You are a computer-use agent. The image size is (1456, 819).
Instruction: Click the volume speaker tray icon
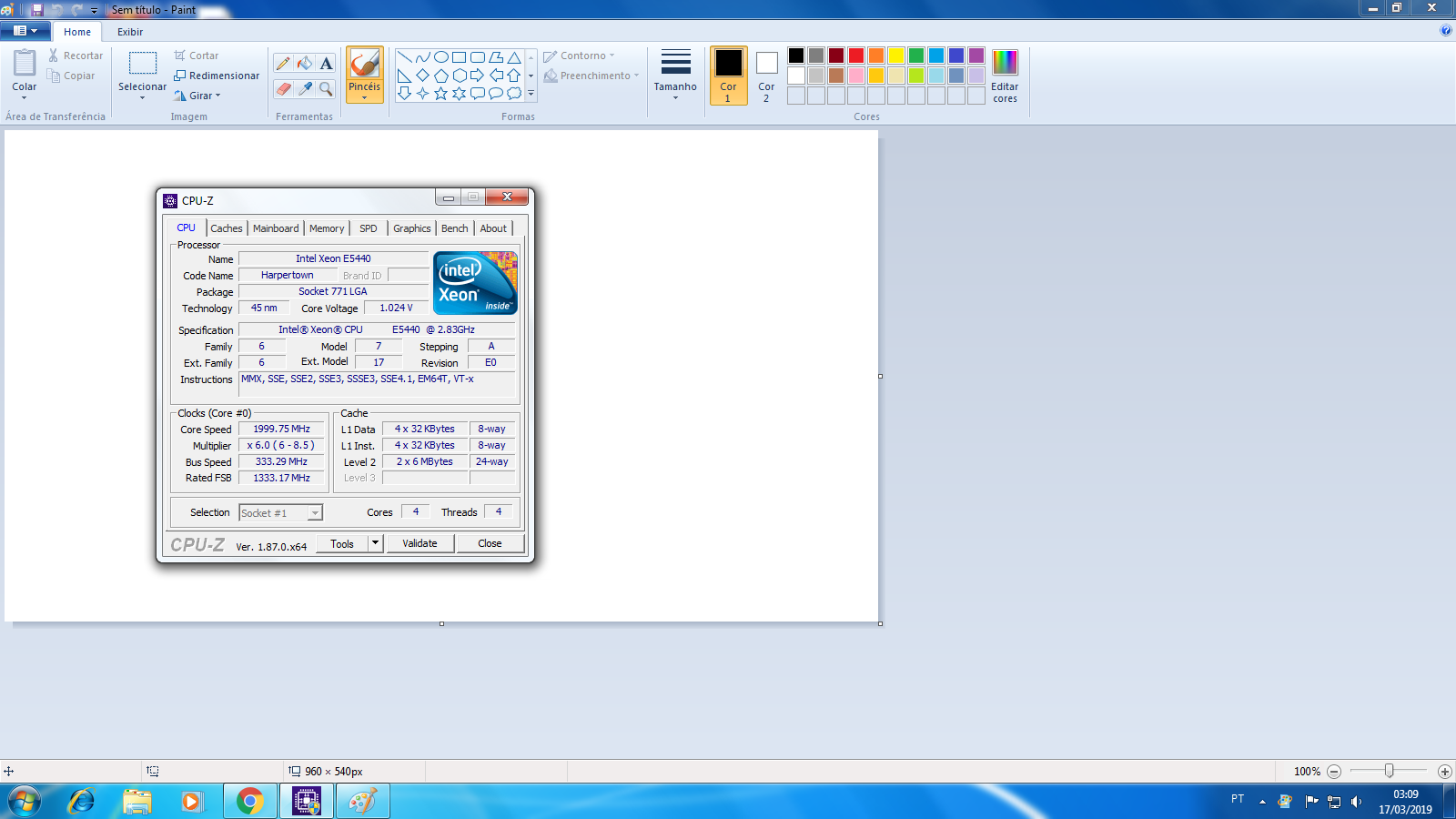pyautogui.click(x=1356, y=801)
